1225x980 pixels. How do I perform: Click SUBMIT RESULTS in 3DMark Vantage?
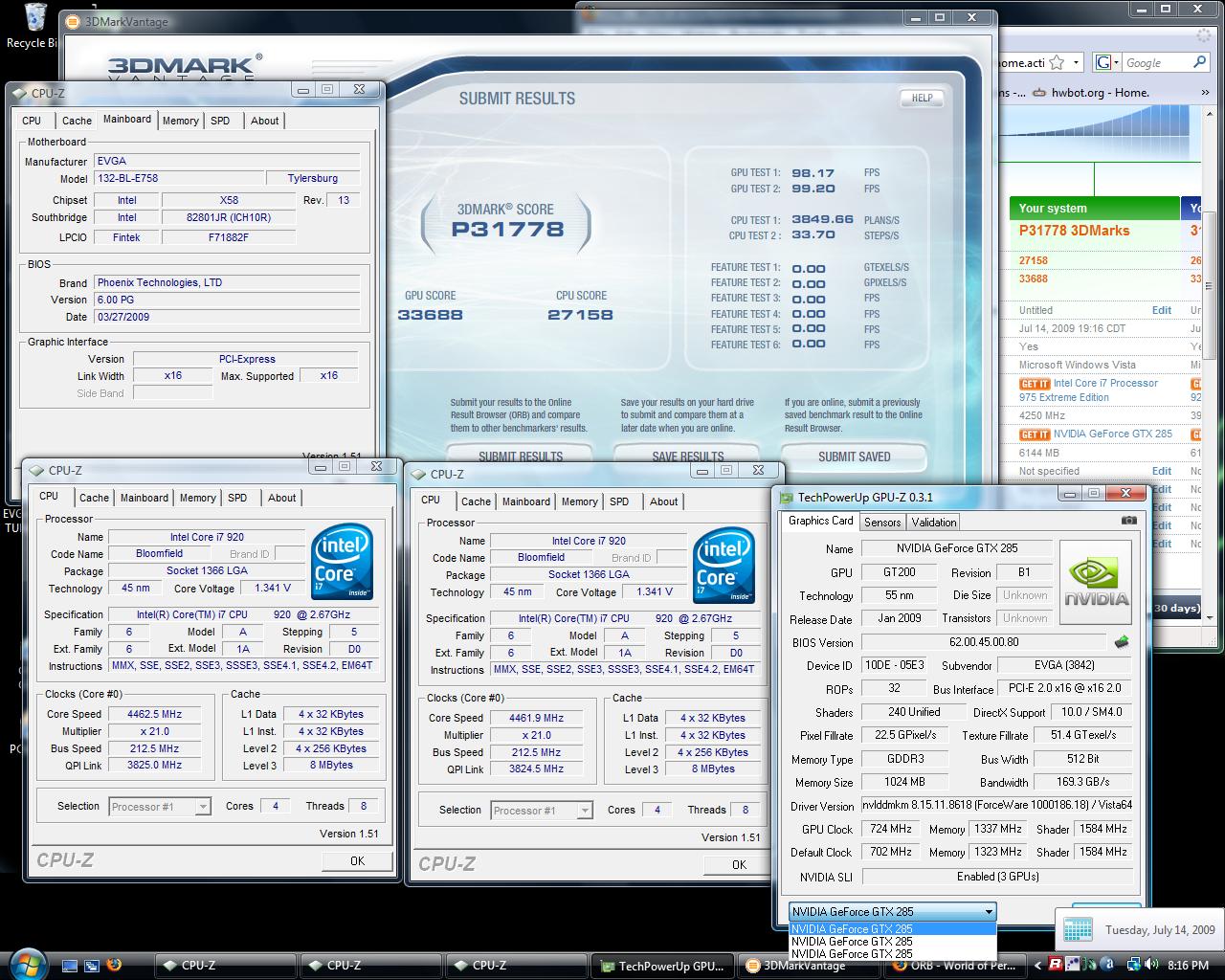click(x=521, y=457)
